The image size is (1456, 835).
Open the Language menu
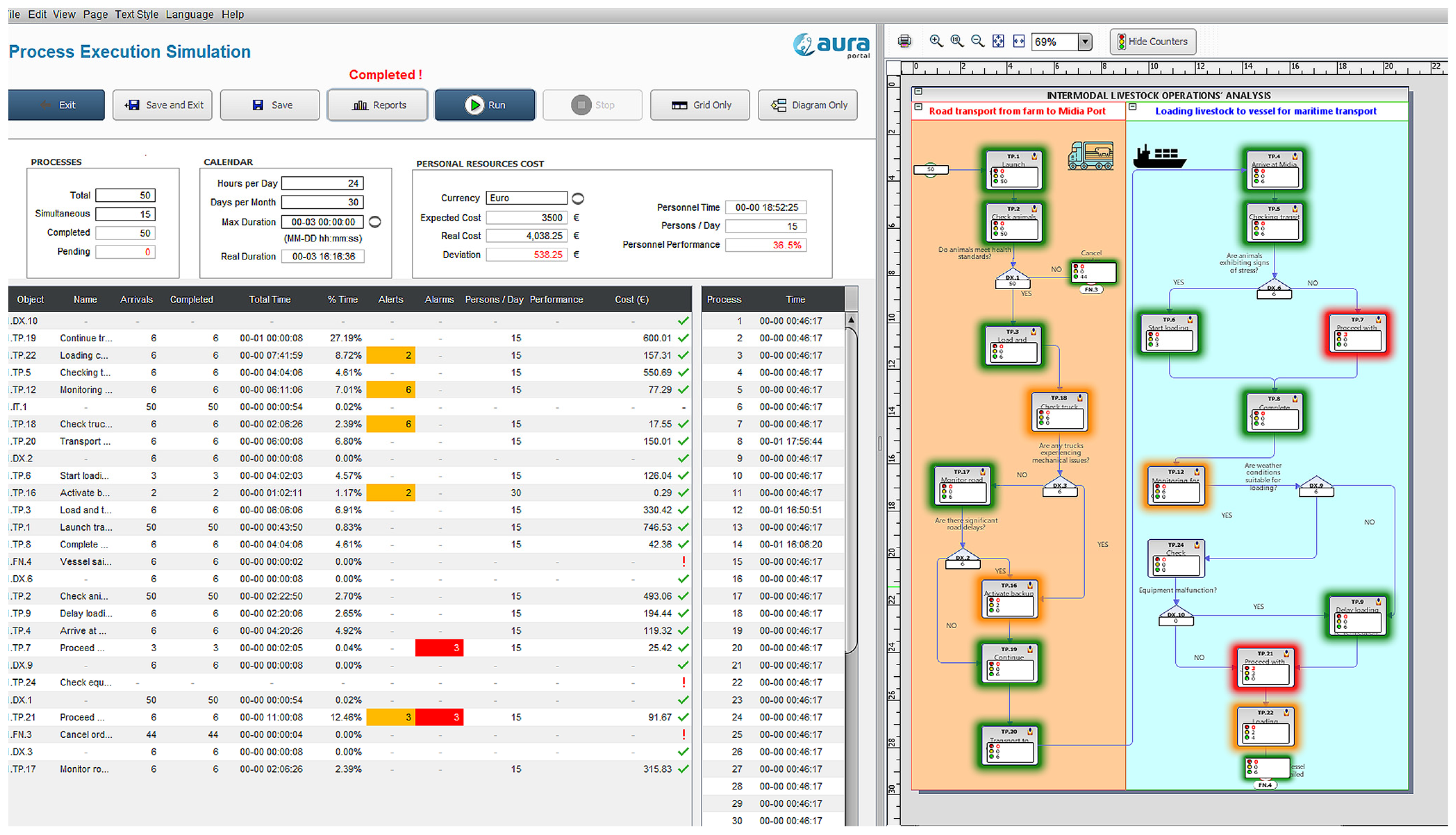pyautogui.click(x=189, y=14)
